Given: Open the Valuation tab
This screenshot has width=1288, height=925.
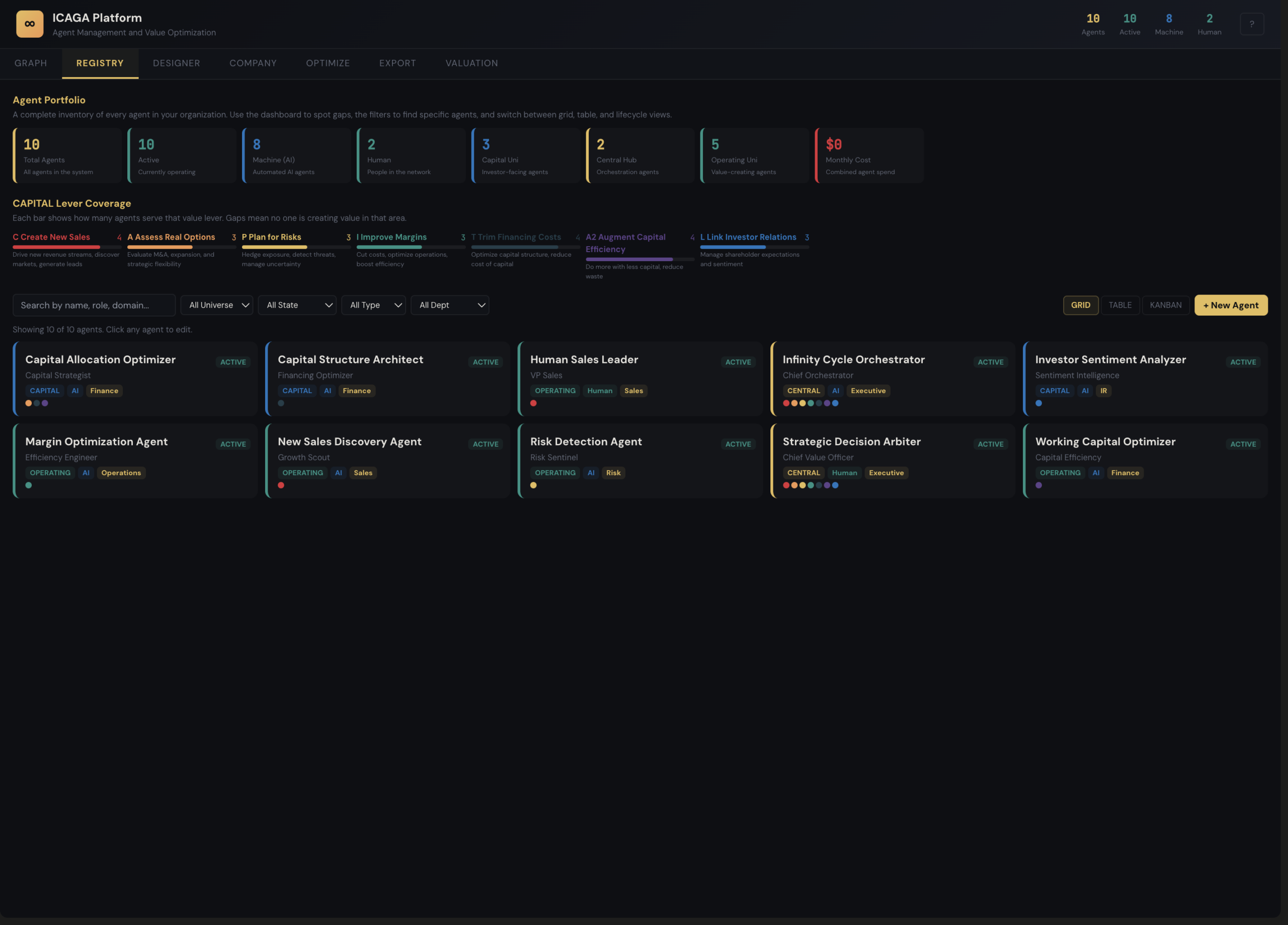Looking at the screenshot, I should 471,63.
